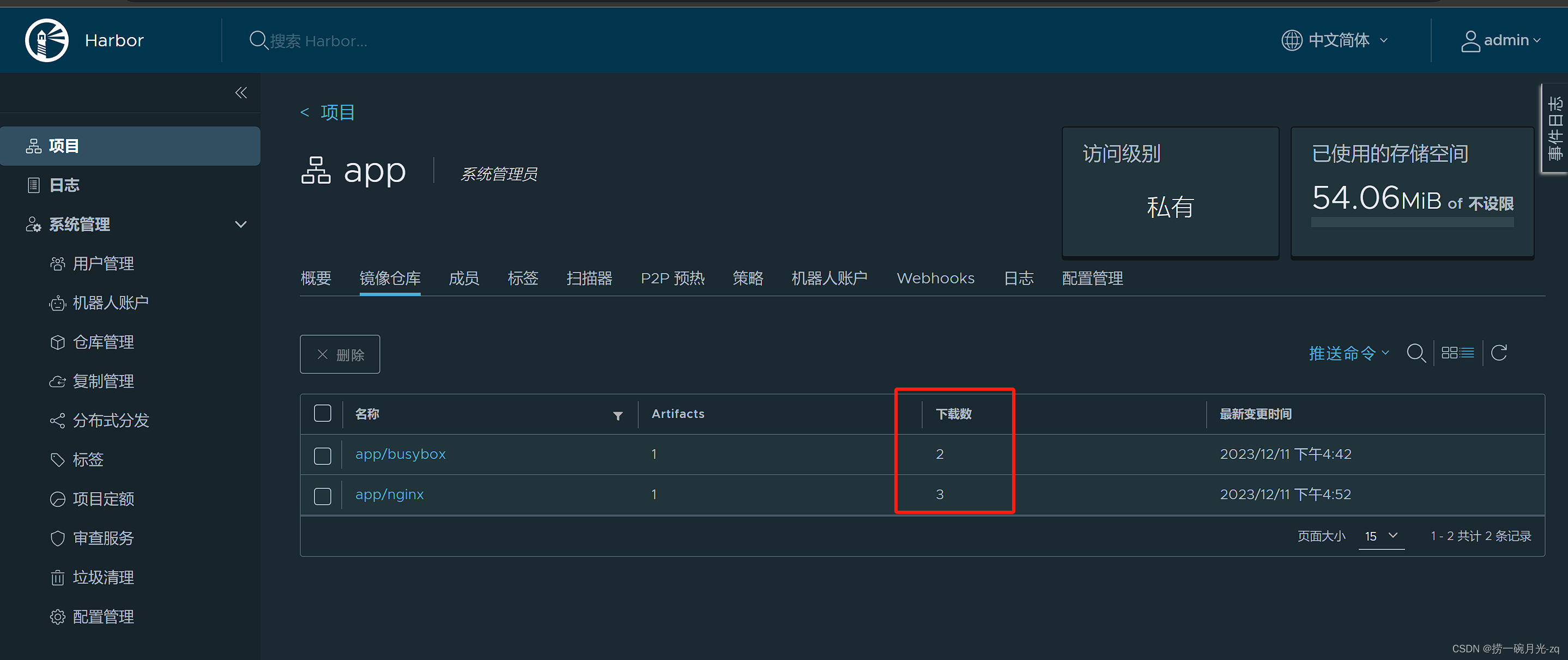Open the 配置管理 project tab
Viewport: 1568px width, 660px height.
point(1093,279)
